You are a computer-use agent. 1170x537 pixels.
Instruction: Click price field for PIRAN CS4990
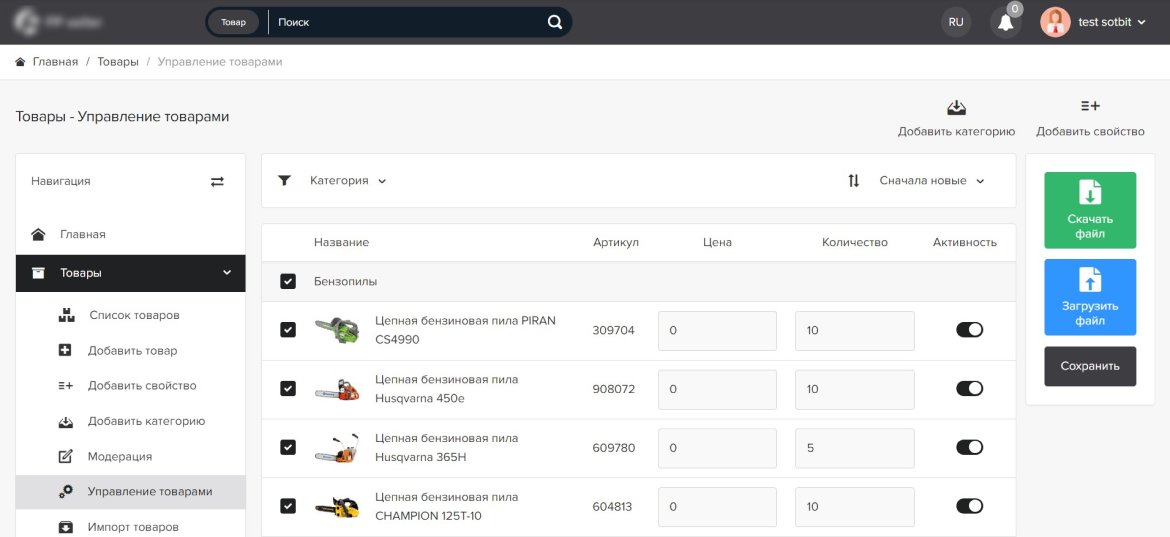(717, 330)
